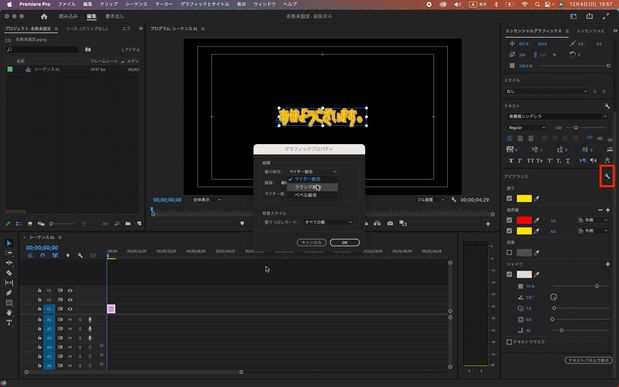Open program monitor settings wrench
This screenshot has width=619, height=387.
454,200
